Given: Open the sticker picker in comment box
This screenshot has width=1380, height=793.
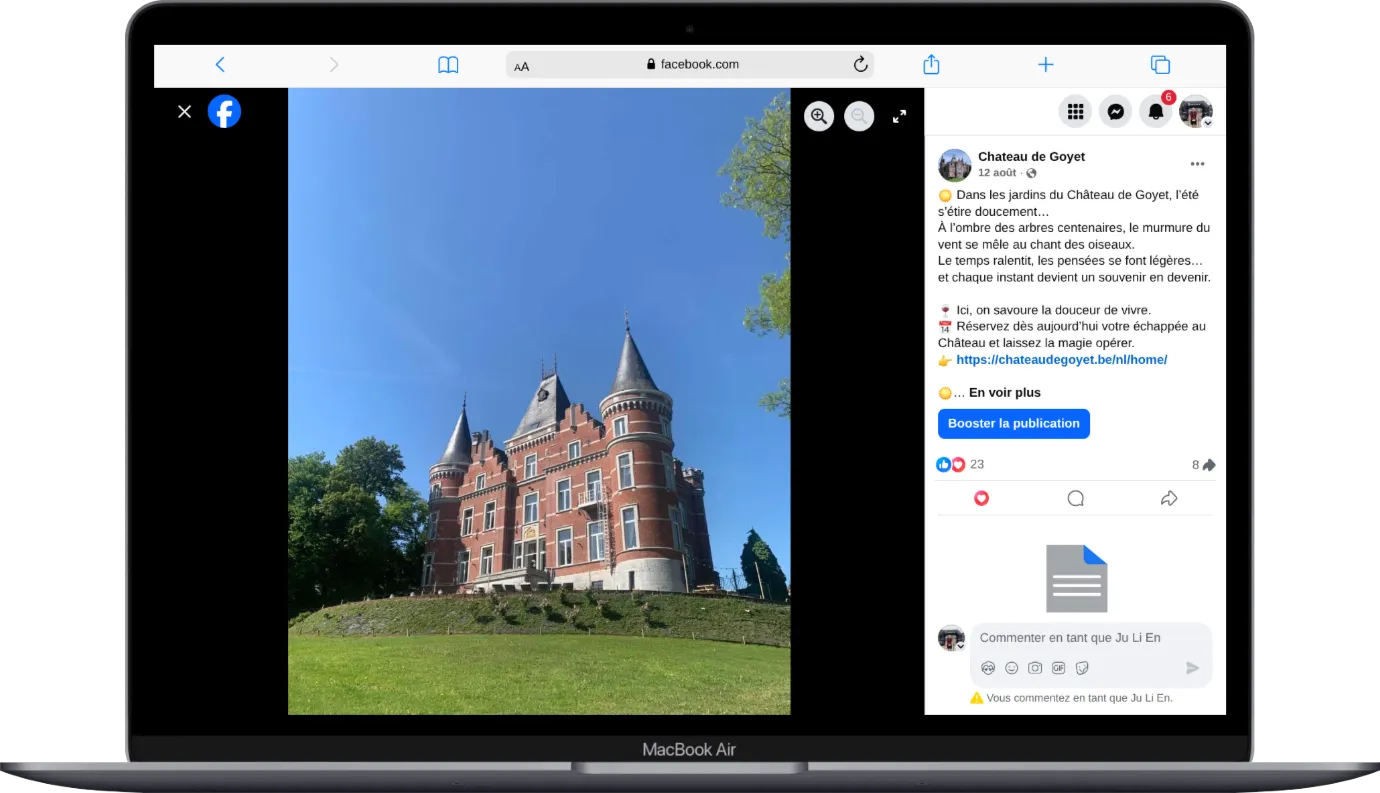Looking at the screenshot, I should click(1082, 668).
